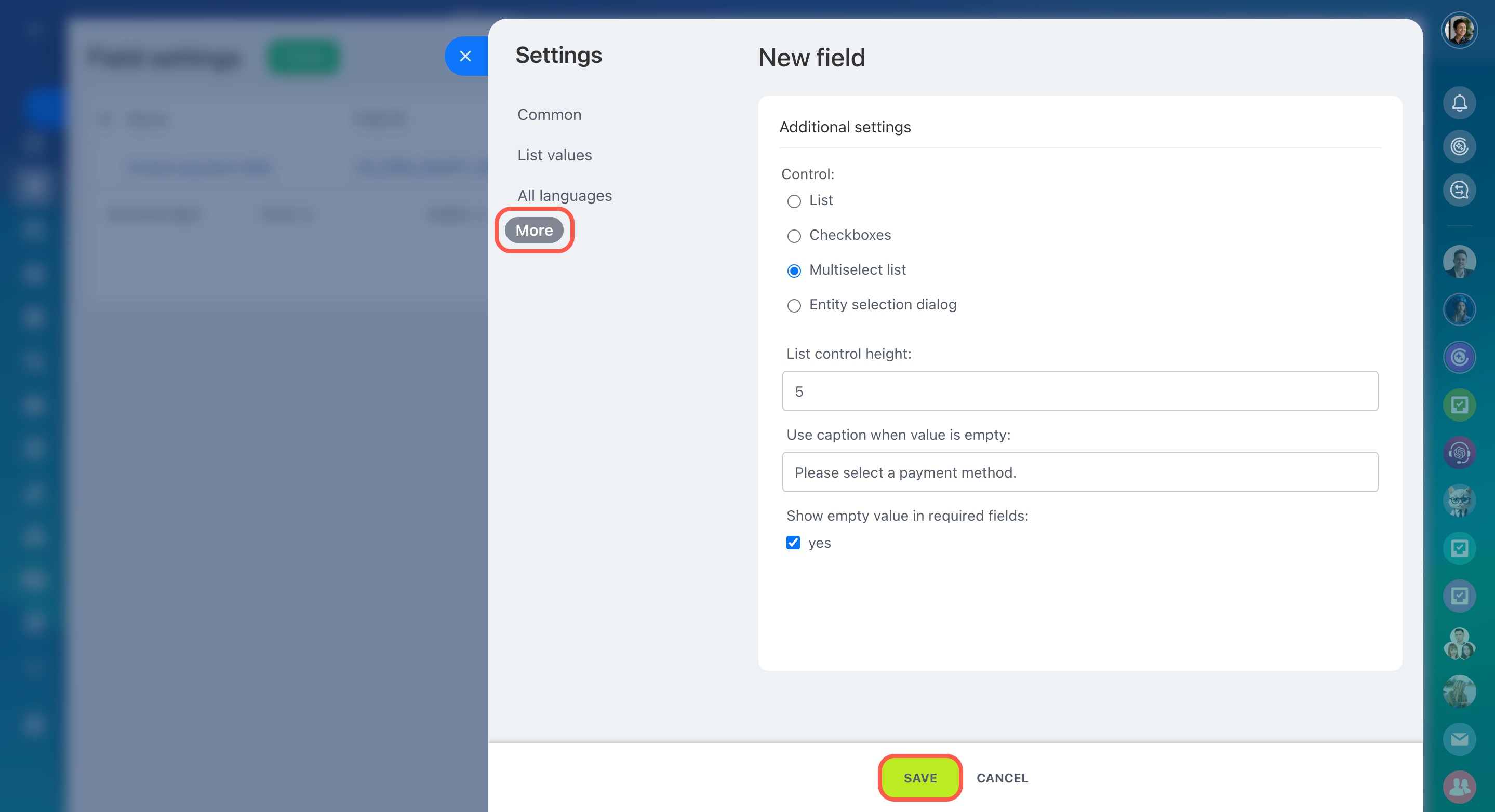
Task: Select the Checkboxes control option
Action: point(793,236)
